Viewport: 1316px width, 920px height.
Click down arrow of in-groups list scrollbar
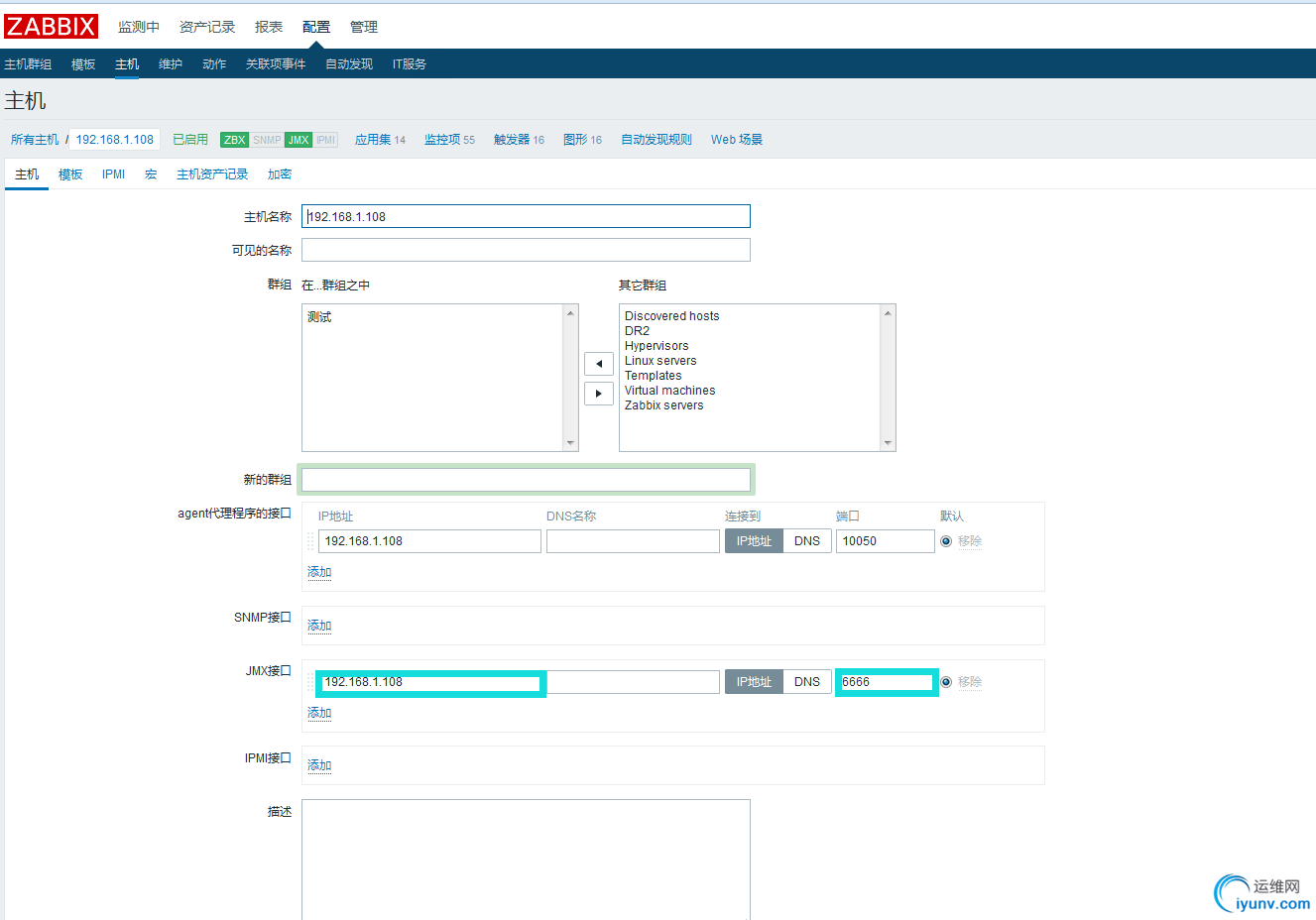(x=570, y=443)
